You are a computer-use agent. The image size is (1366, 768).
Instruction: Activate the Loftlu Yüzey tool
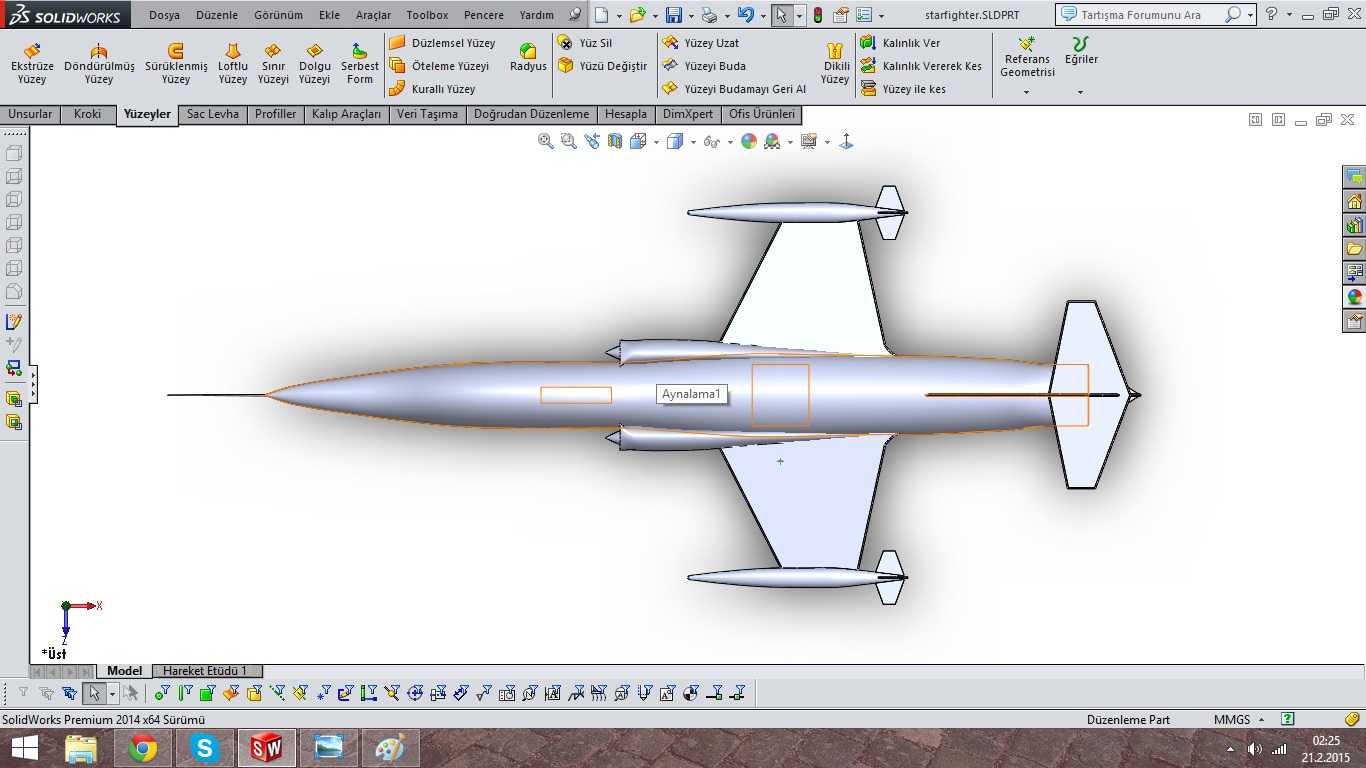(233, 64)
